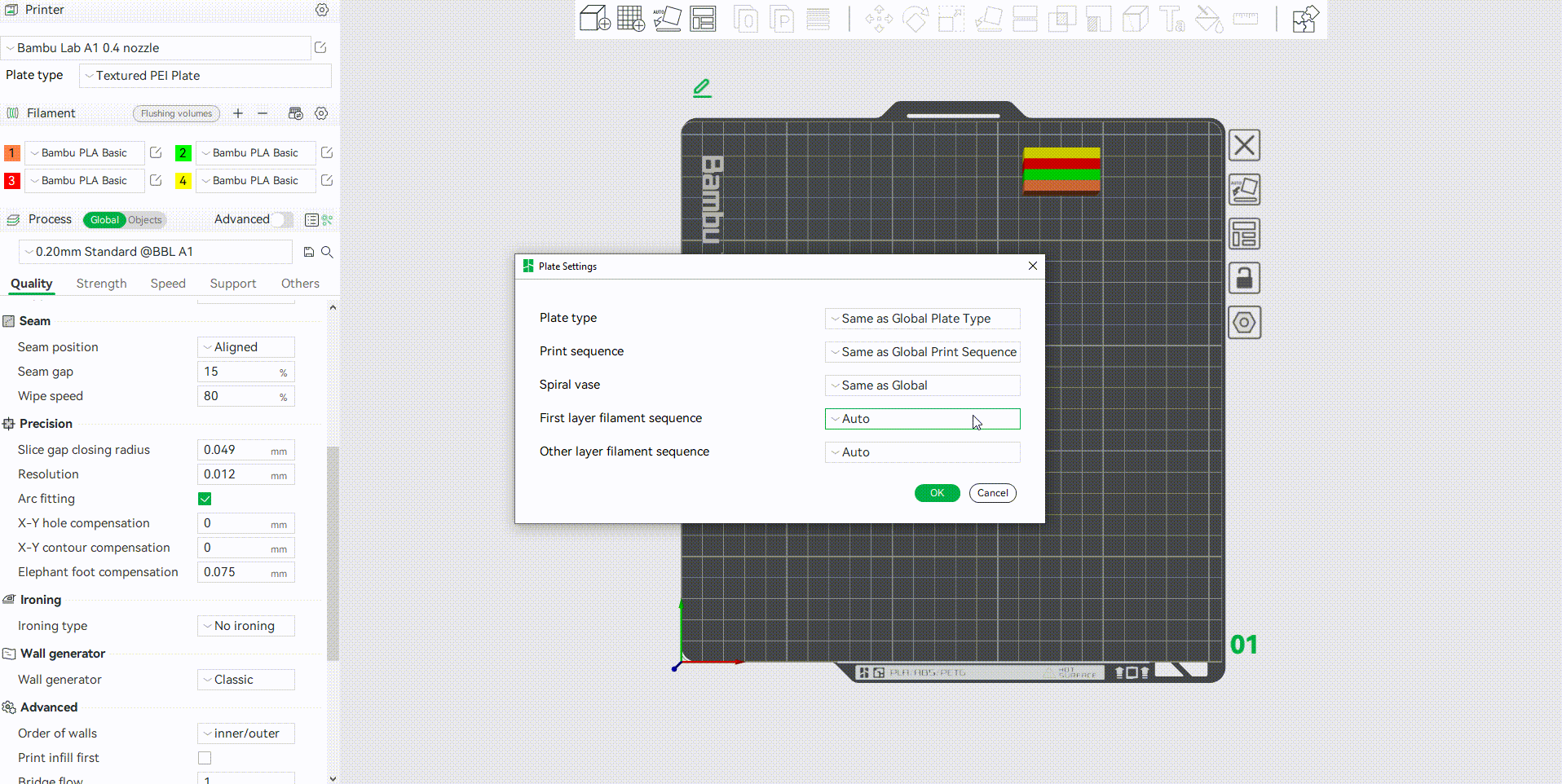Screen dimensions: 1562x784
Task: Remove a filament with the minus icon
Action: (263, 113)
